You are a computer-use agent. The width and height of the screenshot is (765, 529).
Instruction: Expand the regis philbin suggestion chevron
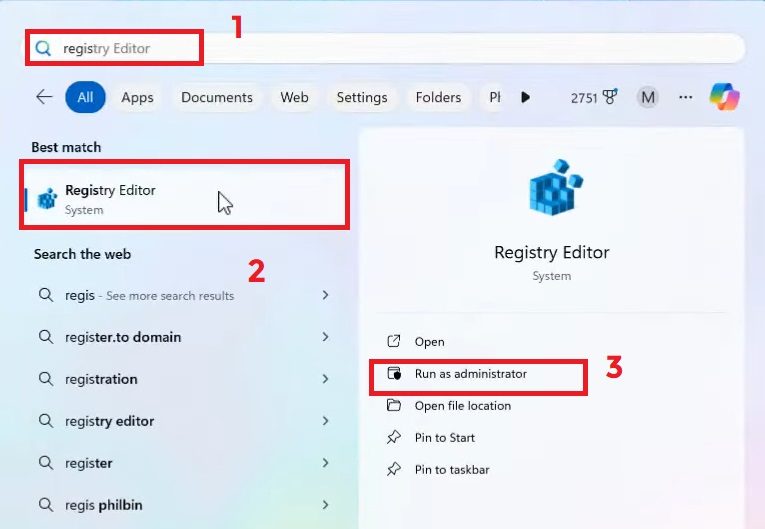325,505
